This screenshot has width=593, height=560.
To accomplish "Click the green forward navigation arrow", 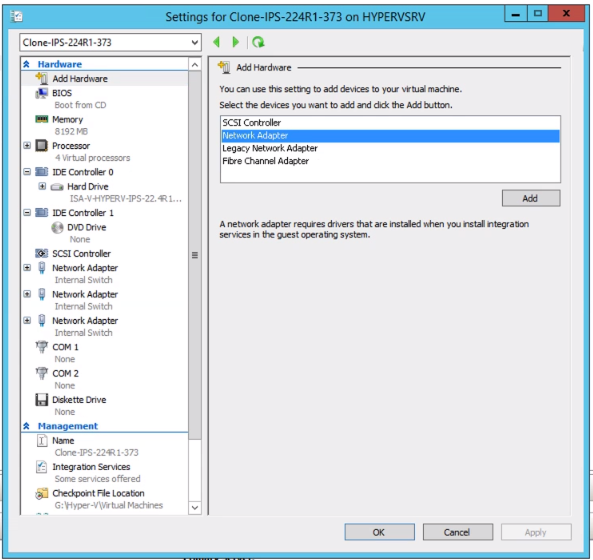I will point(236,42).
